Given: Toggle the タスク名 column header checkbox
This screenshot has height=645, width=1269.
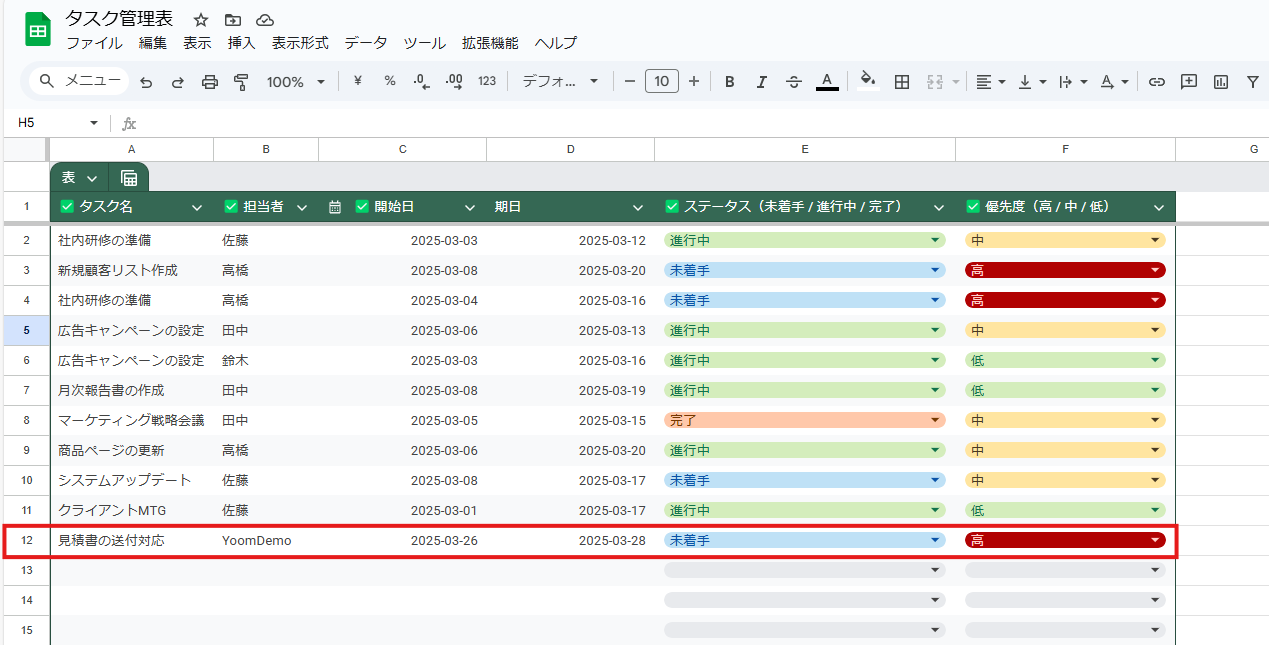Looking at the screenshot, I should (x=68, y=207).
